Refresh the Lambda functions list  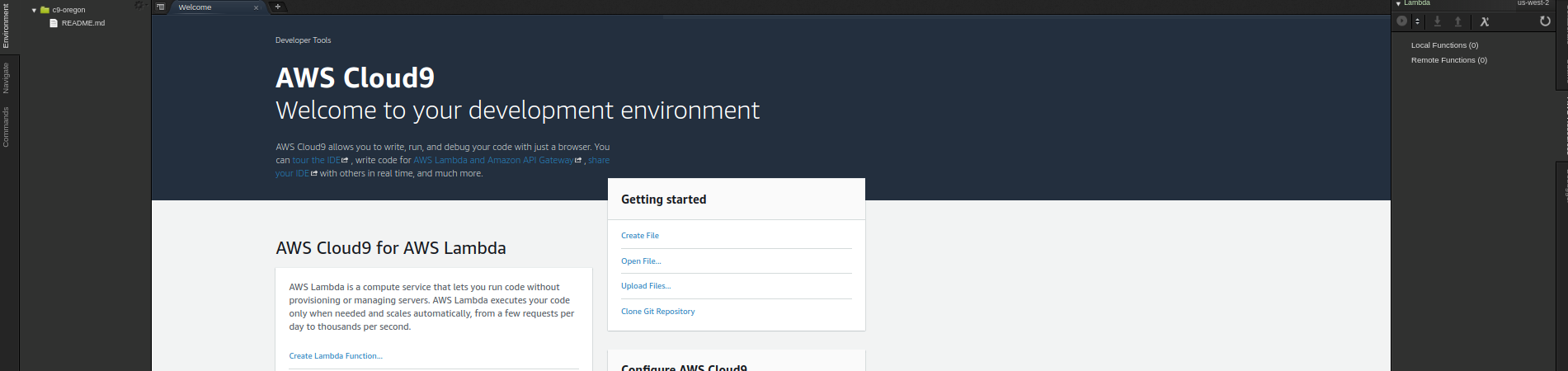tap(1545, 21)
